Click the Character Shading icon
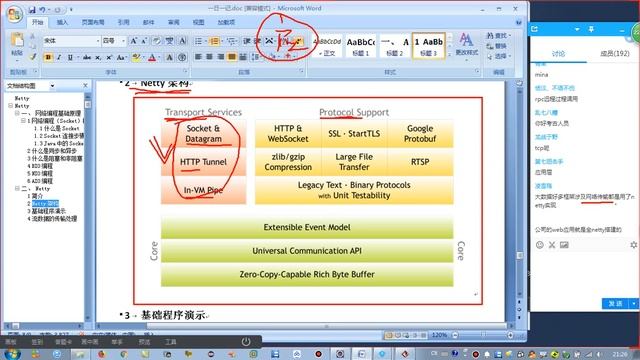The image size is (640, 360). pos(169,58)
